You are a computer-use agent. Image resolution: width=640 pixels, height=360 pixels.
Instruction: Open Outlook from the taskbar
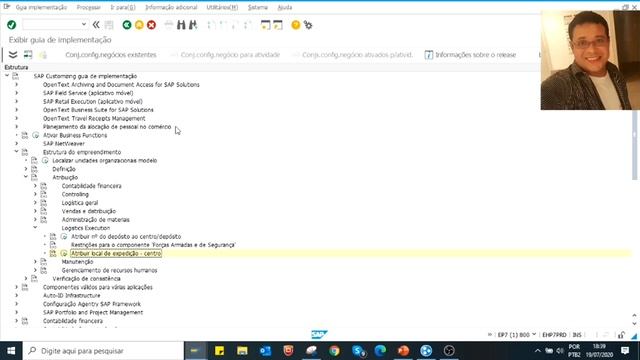[x=265, y=351]
